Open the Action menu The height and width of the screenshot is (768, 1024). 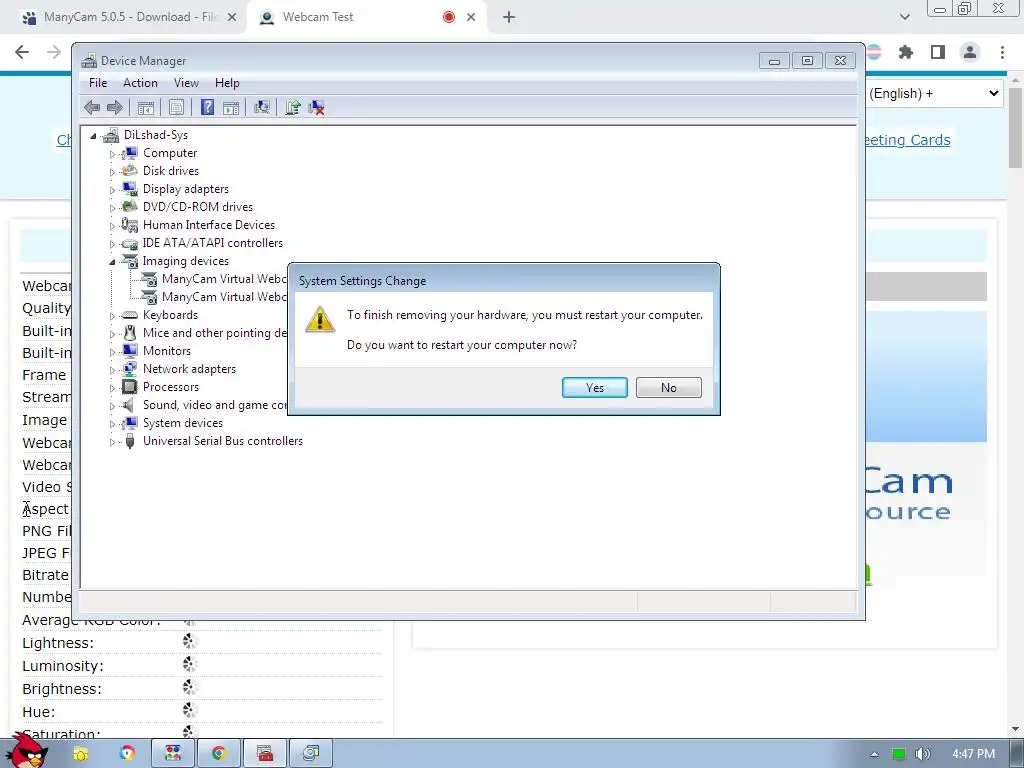[140, 83]
